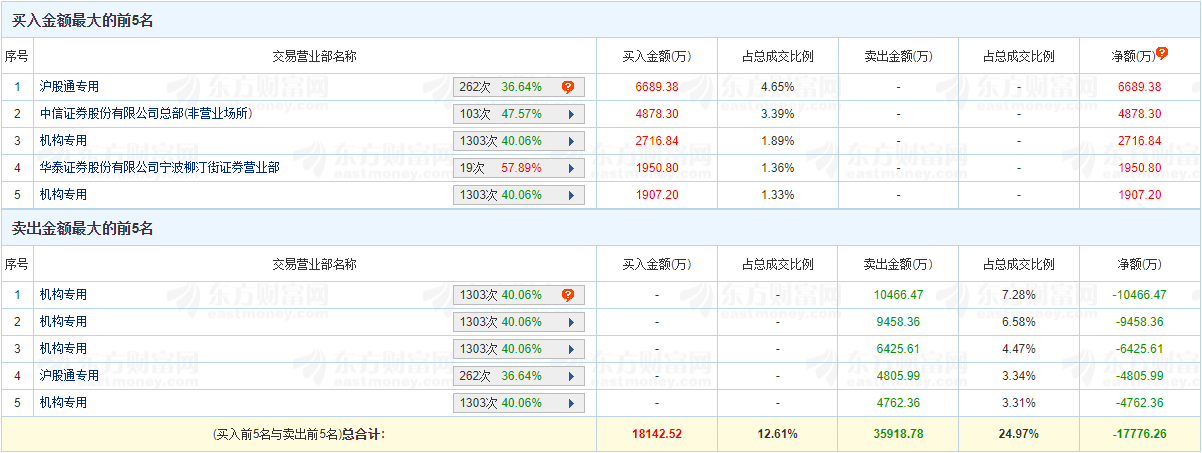Click the total buy amount 18142.52

pyautogui.click(x=656, y=435)
